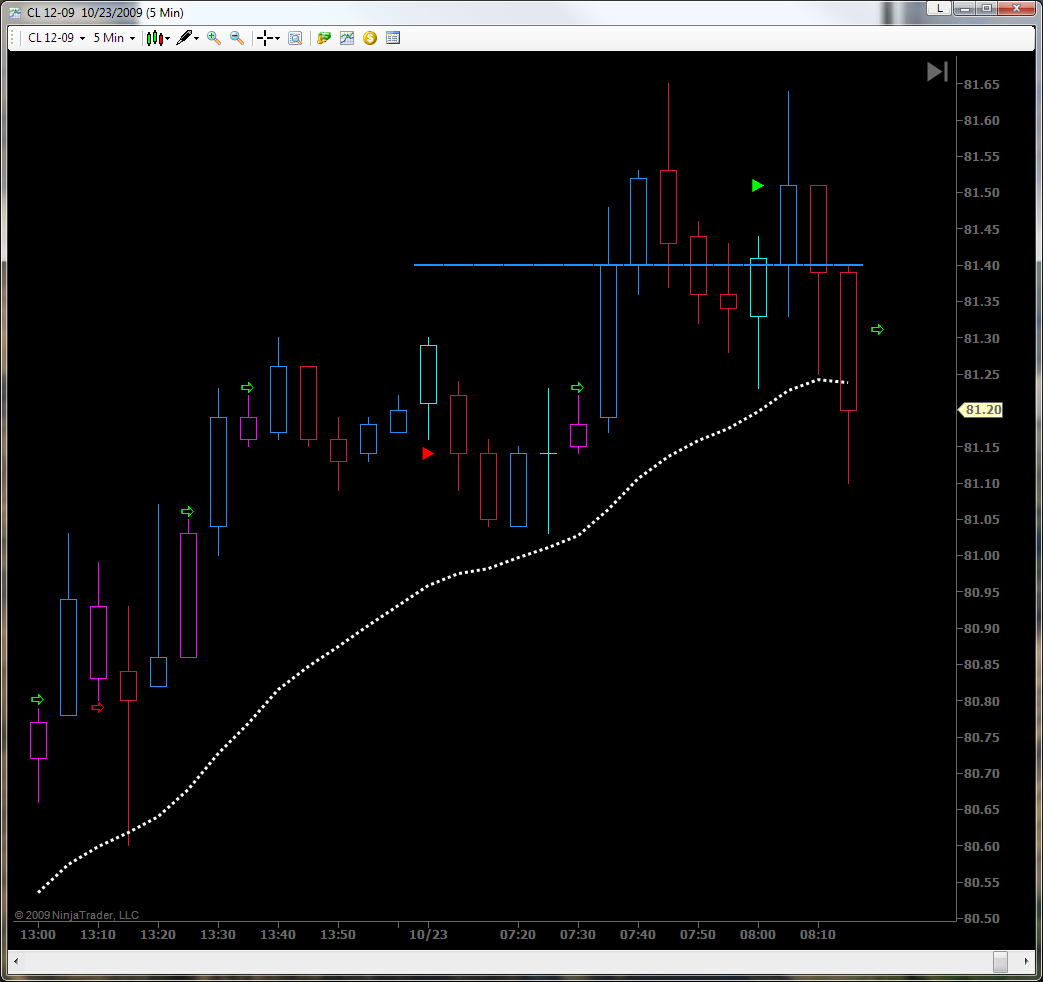Viewport: 1043px width, 982px height.
Task: Minimize the chart window
Action: pos(963,8)
